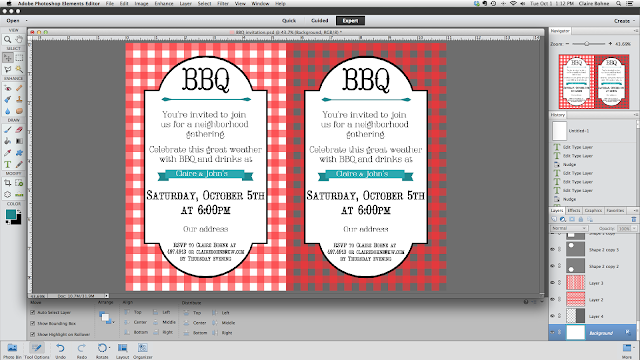The height and width of the screenshot is (360, 640).
Task: Choose the Horizontal Type tool
Action: click(x=7, y=164)
